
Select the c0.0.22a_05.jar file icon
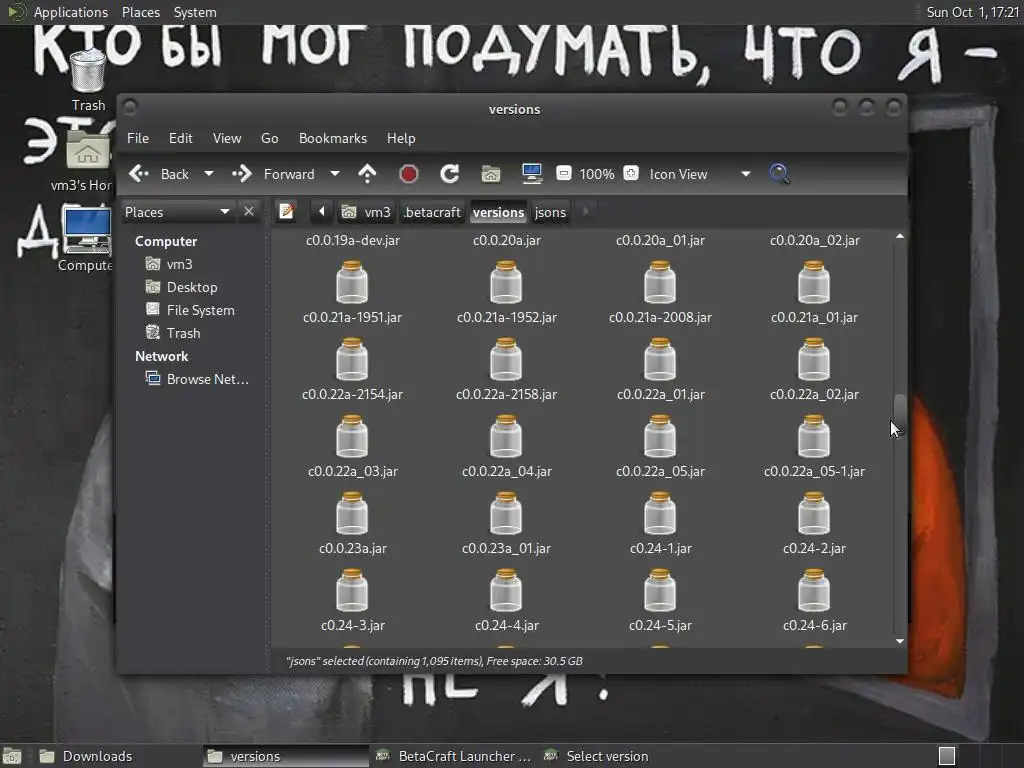pyautogui.click(x=660, y=436)
